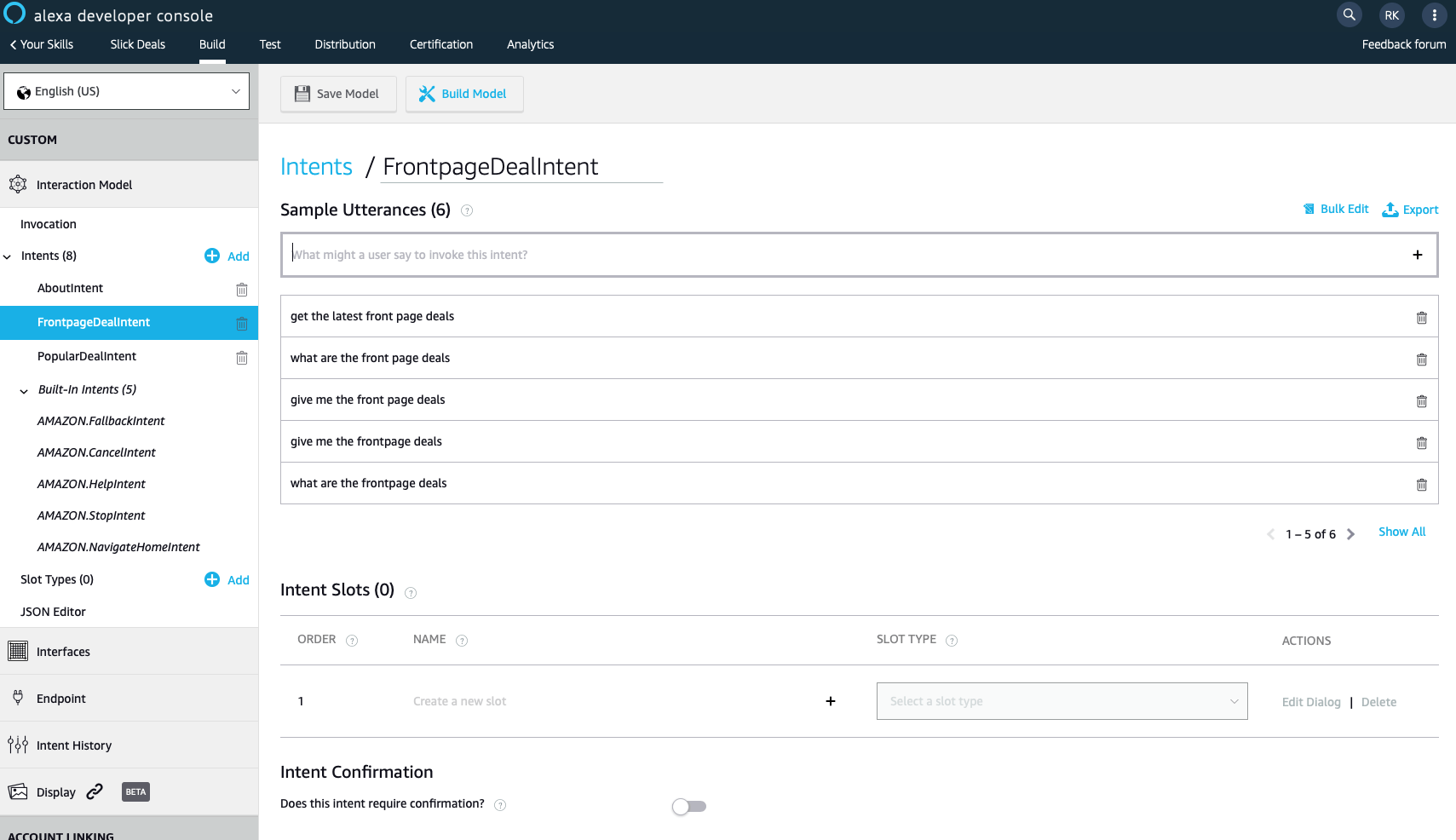This screenshot has width=1456, height=840.
Task: Open the search magnifier icon
Action: 1350,14
